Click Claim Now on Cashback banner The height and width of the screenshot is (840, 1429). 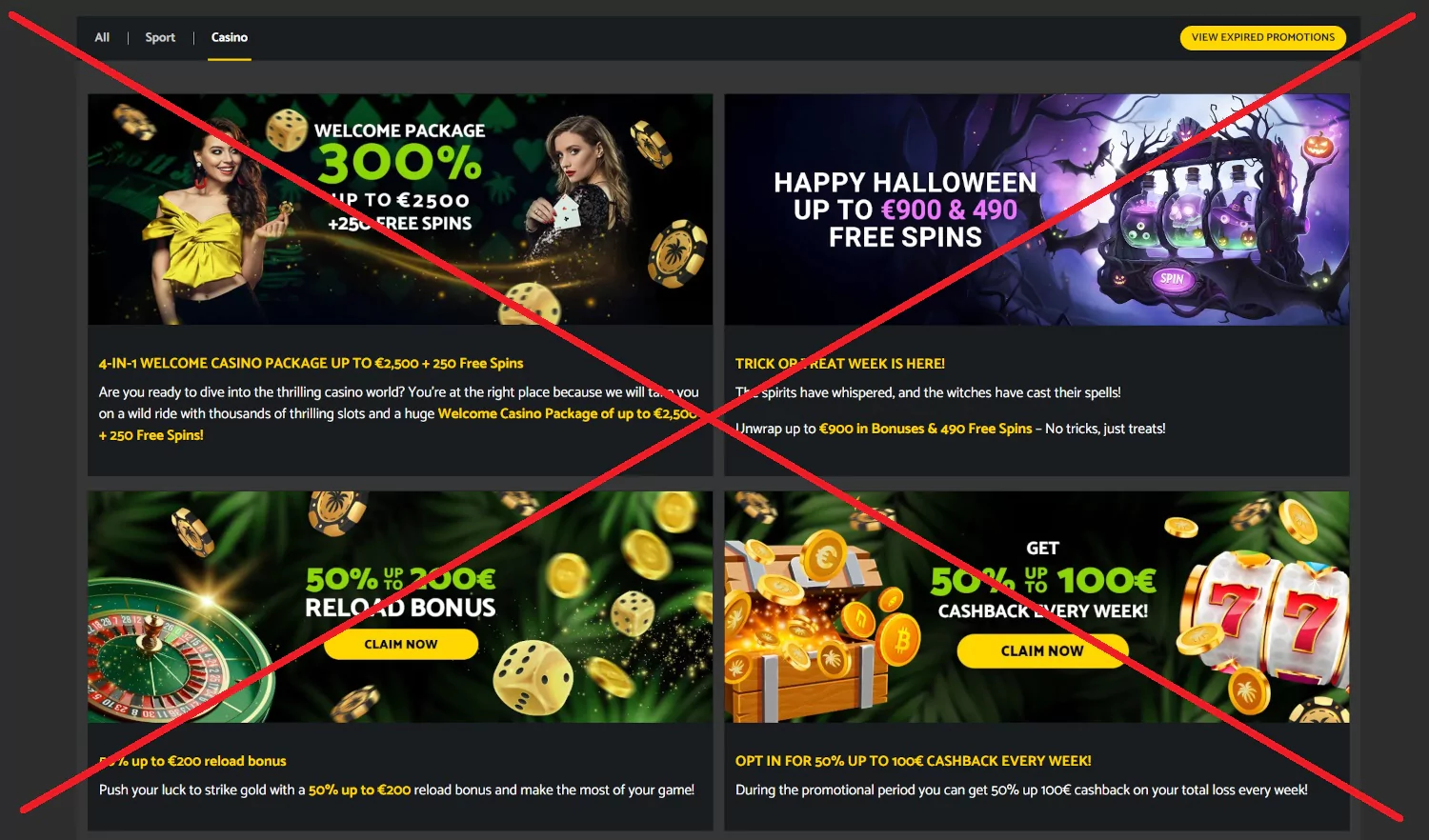coord(1042,651)
